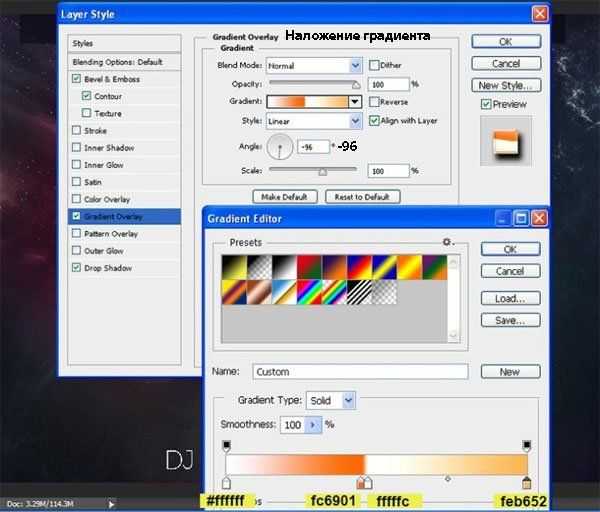Screen dimensions: 600x512
Task: Select the black-to-white gradient preset
Action: (284, 267)
